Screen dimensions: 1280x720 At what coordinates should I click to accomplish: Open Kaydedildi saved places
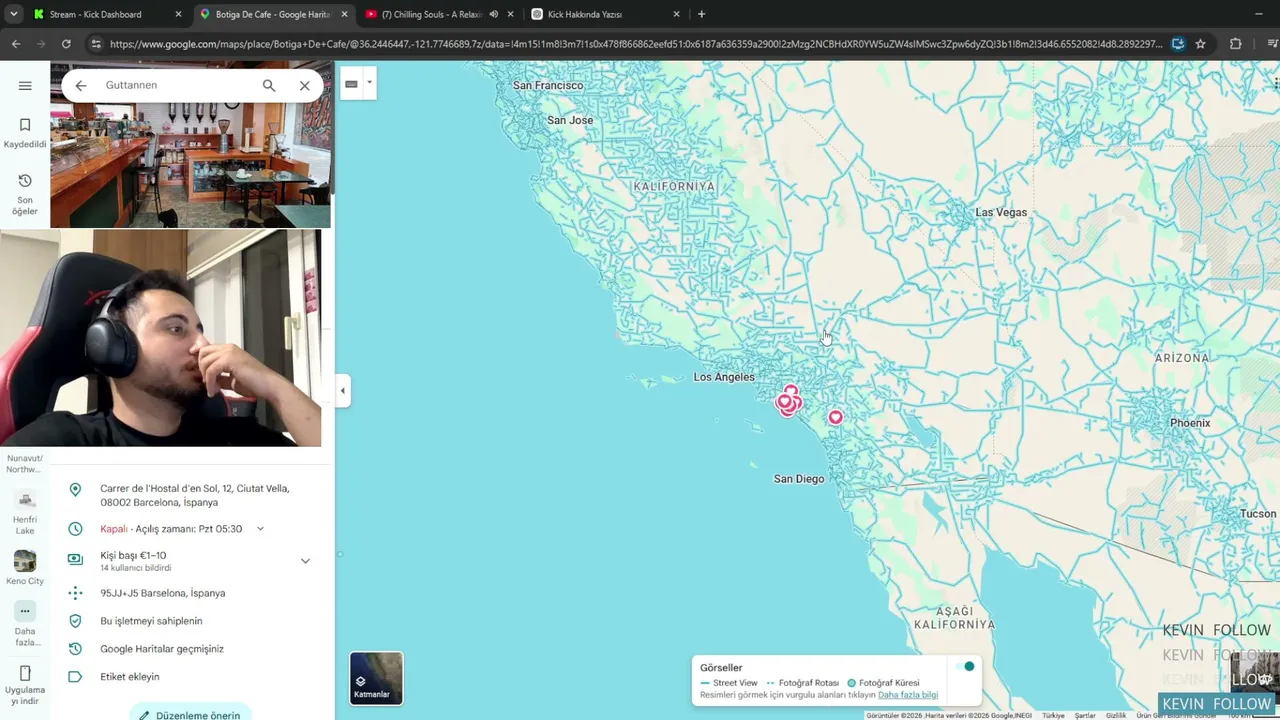click(25, 132)
